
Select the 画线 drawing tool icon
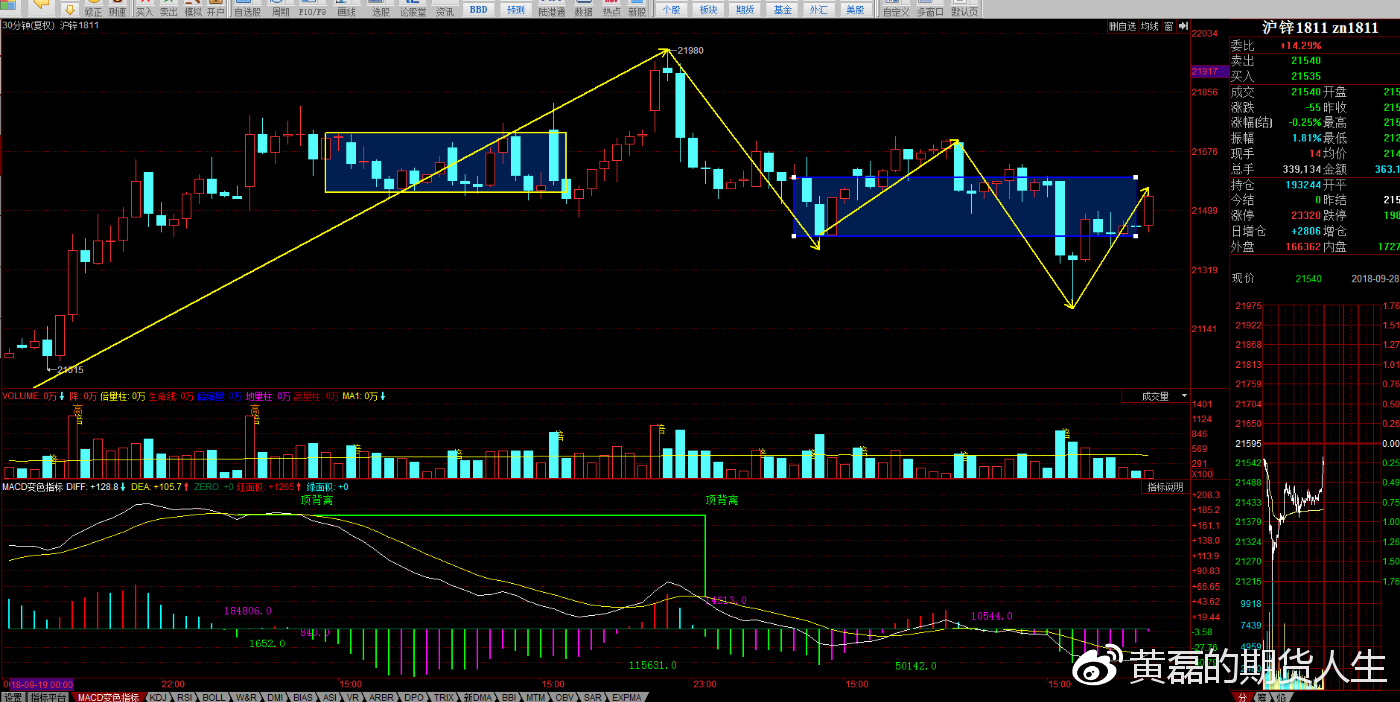click(x=346, y=9)
